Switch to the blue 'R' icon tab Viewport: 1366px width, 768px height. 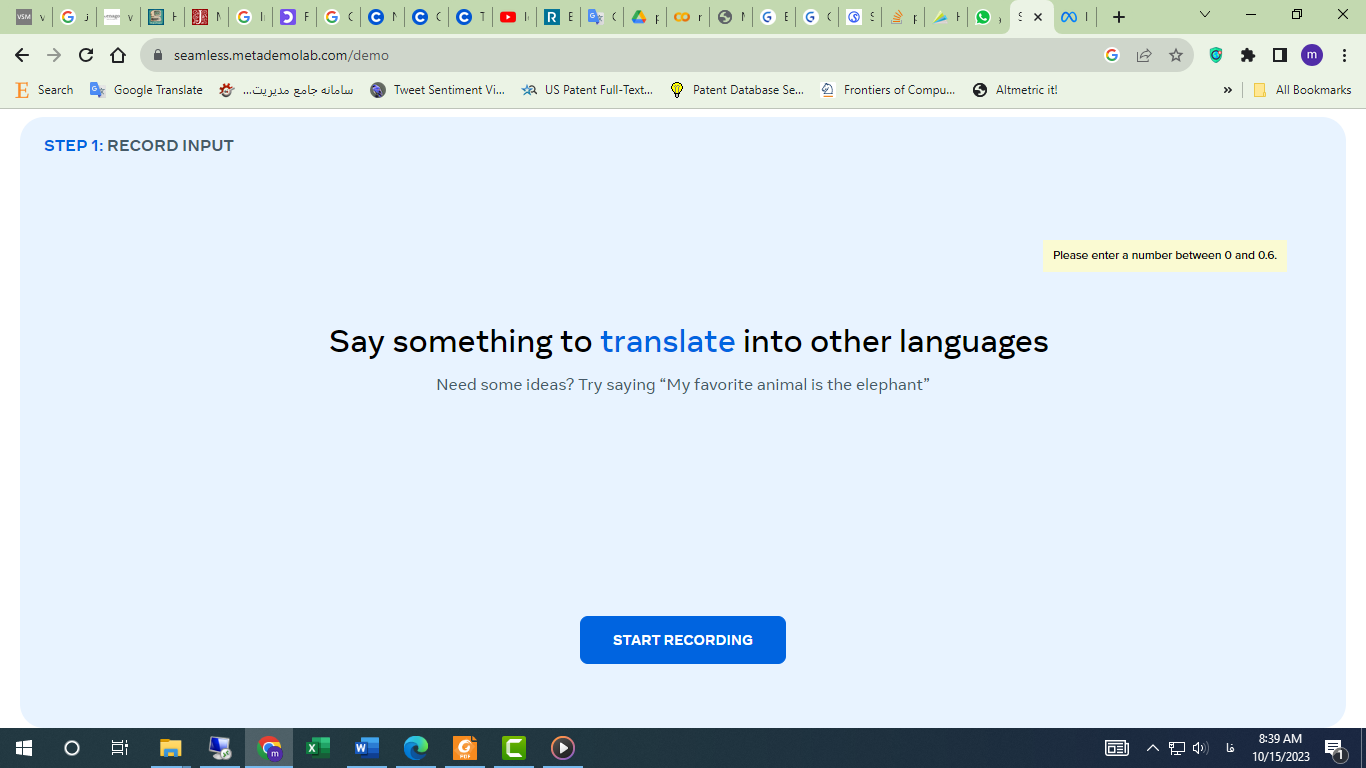click(x=557, y=17)
